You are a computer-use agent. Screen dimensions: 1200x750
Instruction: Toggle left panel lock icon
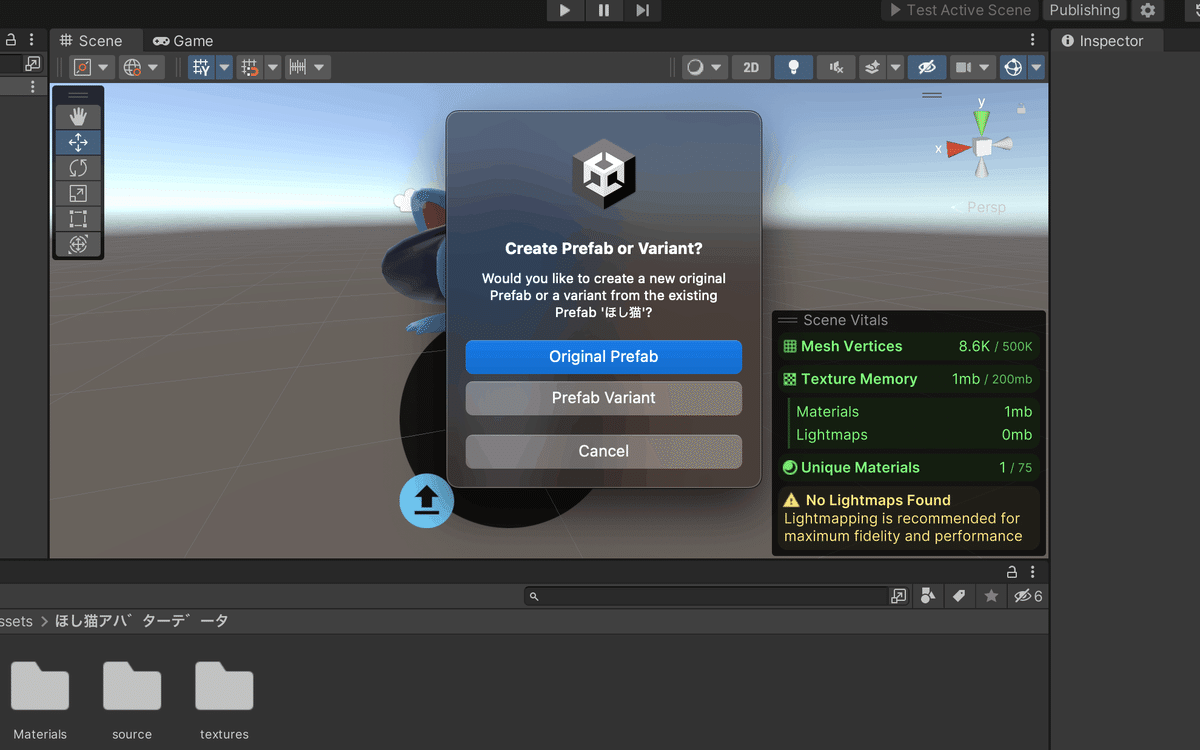coord(11,41)
